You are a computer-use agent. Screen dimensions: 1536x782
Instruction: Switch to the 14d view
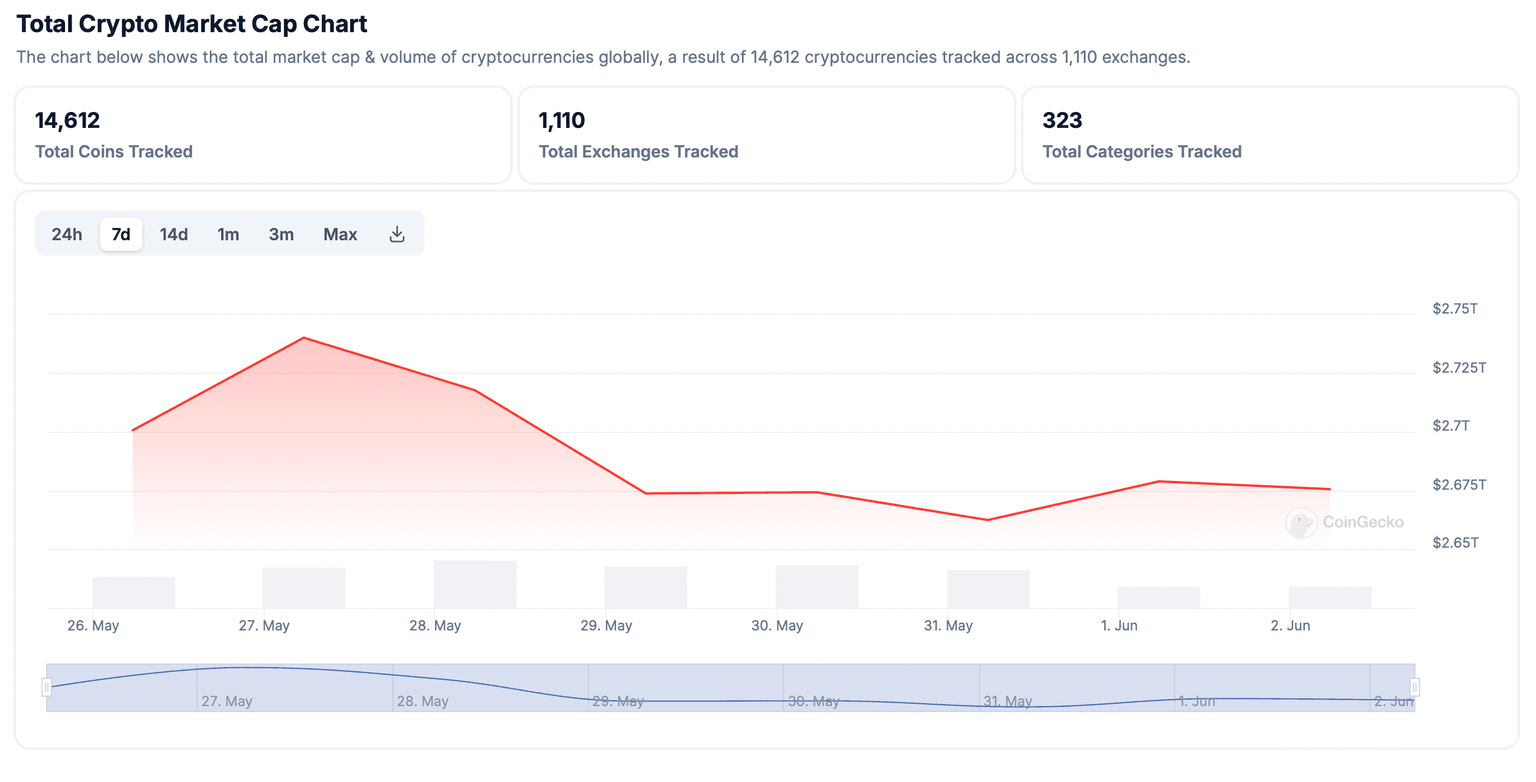click(173, 233)
